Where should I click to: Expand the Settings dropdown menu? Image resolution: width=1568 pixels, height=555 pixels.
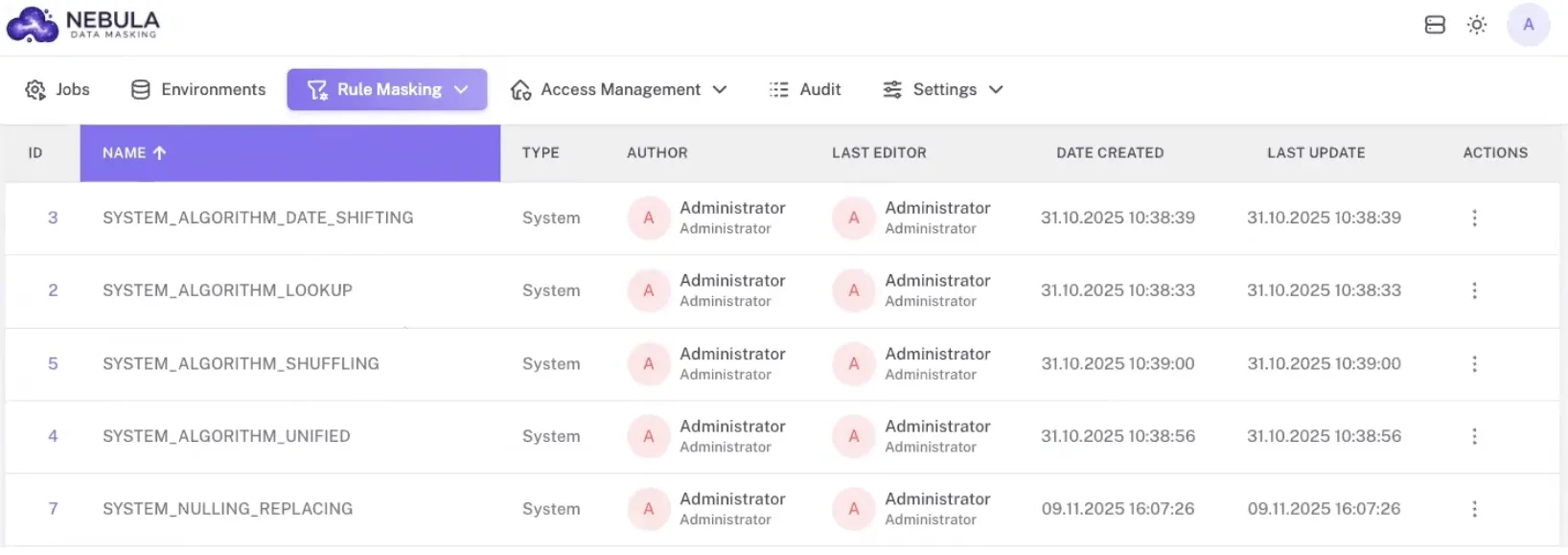(x=943, y=89)
